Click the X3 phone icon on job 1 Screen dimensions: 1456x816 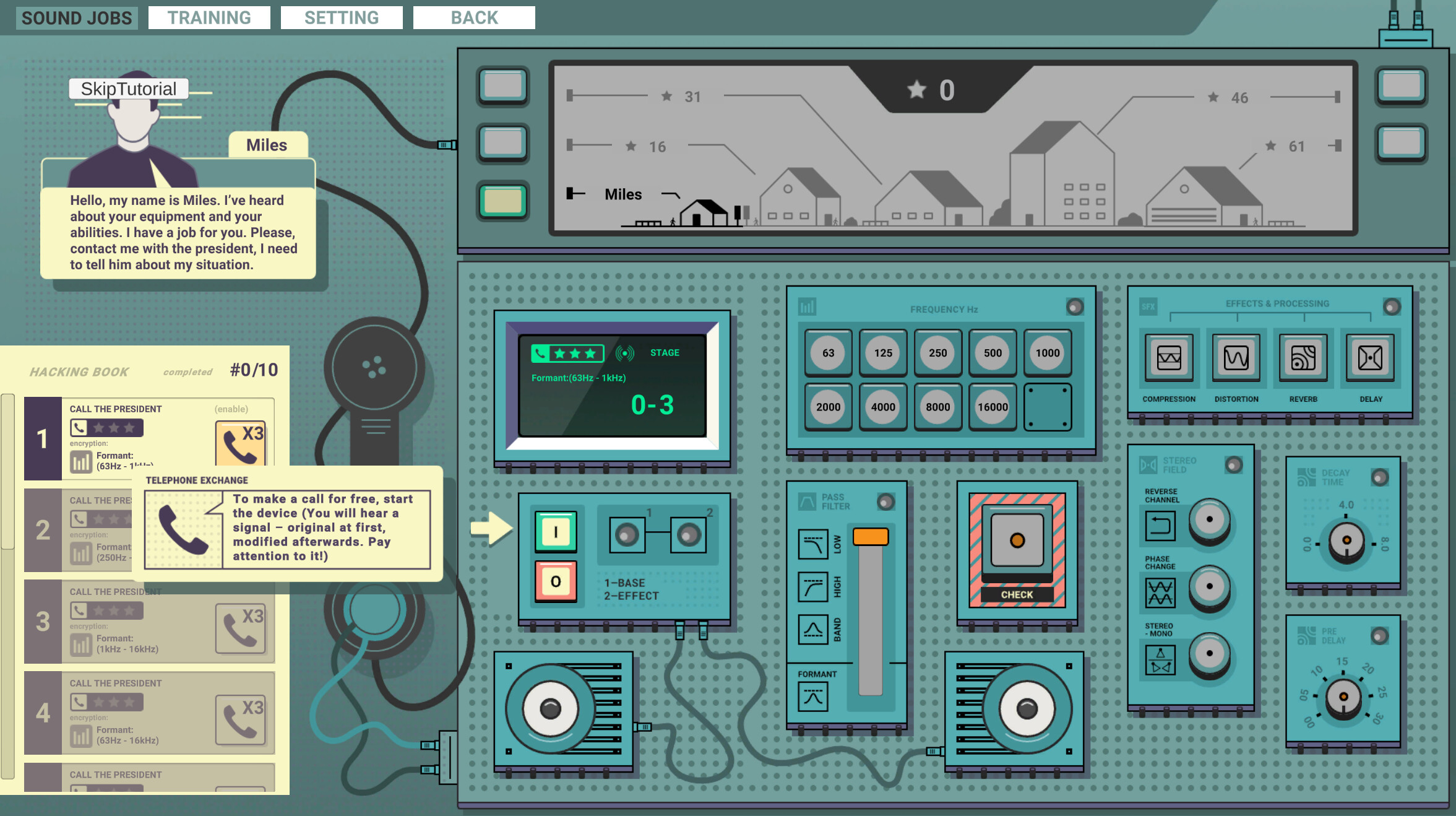pyautogui.click(x=241, y=443)
